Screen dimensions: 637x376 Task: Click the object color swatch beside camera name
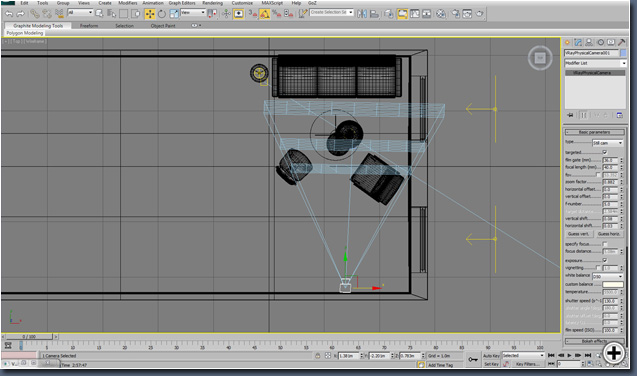pyautogui.click(x=623, y=53)
